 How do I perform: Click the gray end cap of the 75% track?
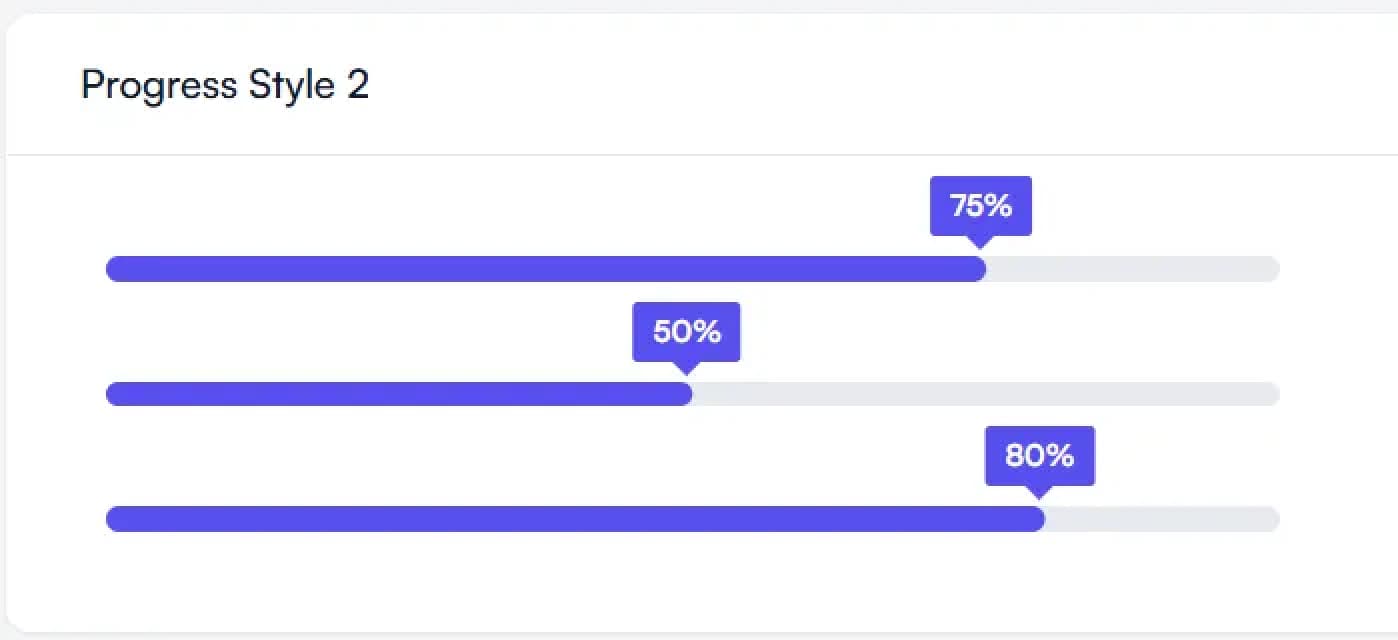coord(1271,269)
